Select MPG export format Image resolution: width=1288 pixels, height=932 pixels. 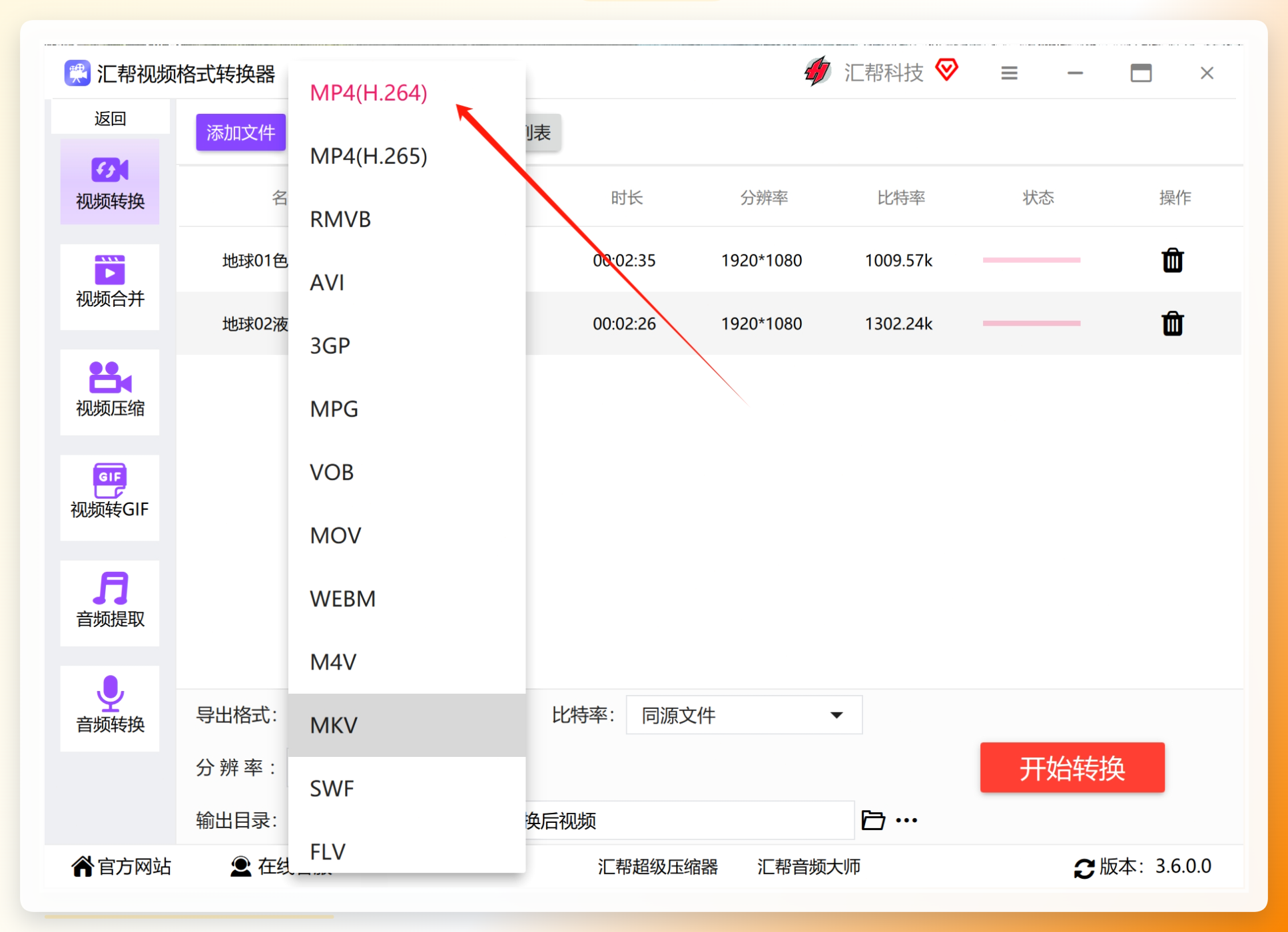(x=407, y=409)
